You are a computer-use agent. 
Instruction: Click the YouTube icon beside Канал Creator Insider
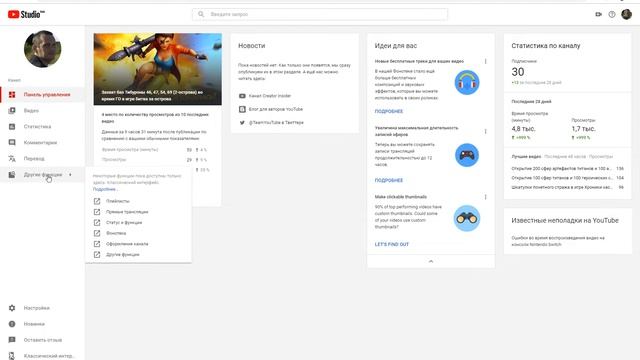coord(242,96)
